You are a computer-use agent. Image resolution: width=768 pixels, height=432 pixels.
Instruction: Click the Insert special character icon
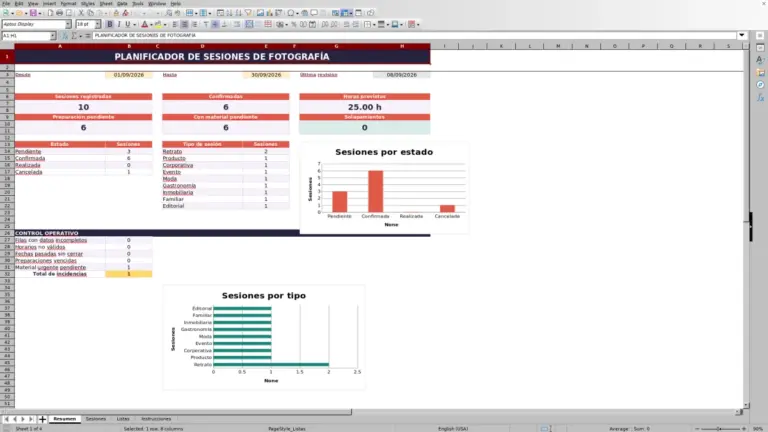click(x=291, y=13)
